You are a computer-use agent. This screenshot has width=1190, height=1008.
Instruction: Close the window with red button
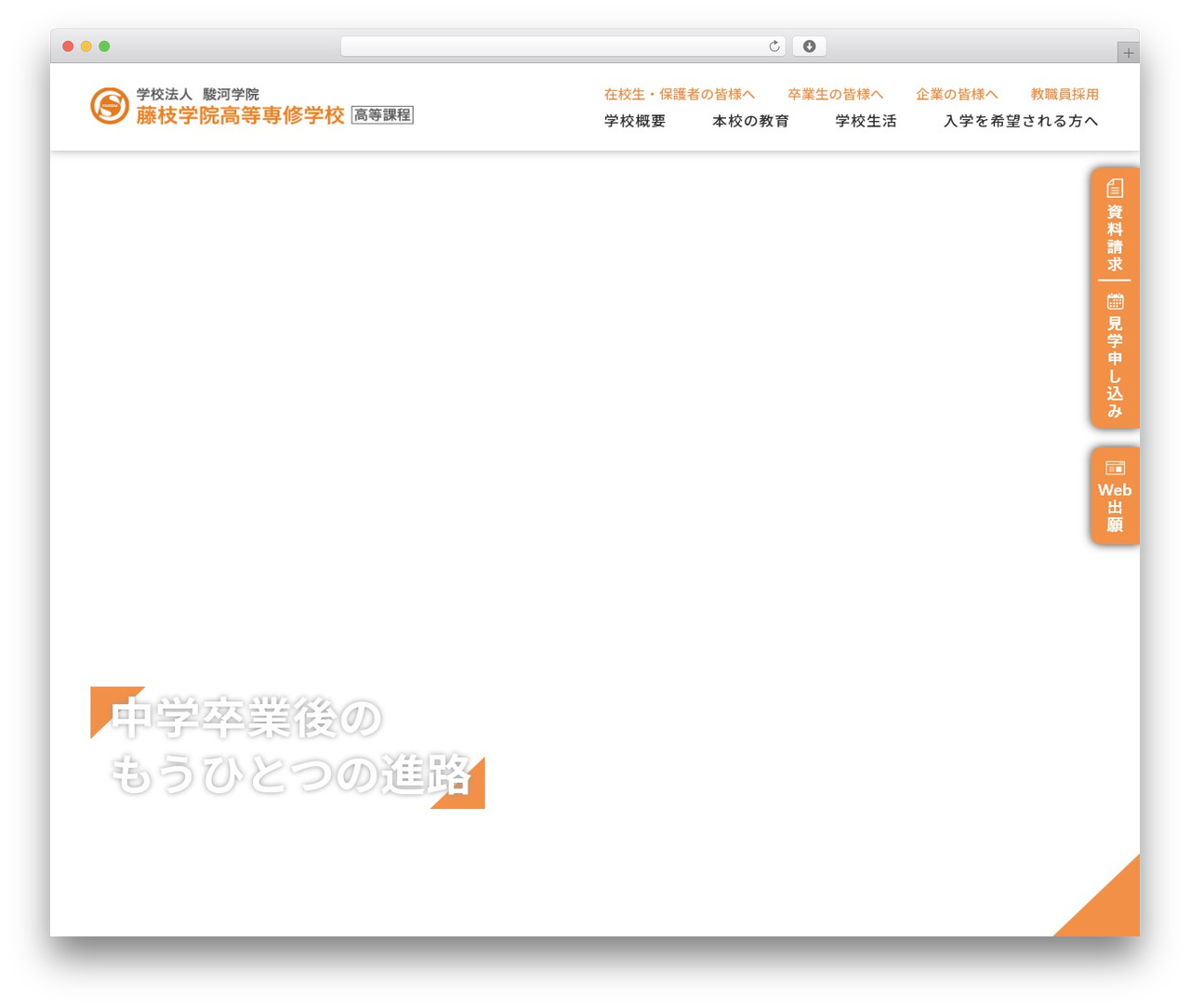(68, 46)
